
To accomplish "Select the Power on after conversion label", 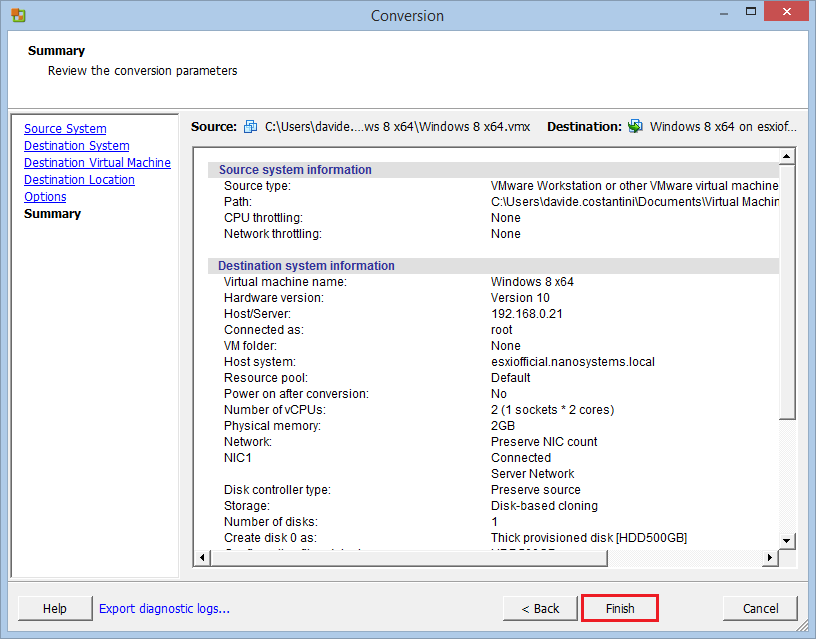I will pyautogui.click(x=296, y=394).
